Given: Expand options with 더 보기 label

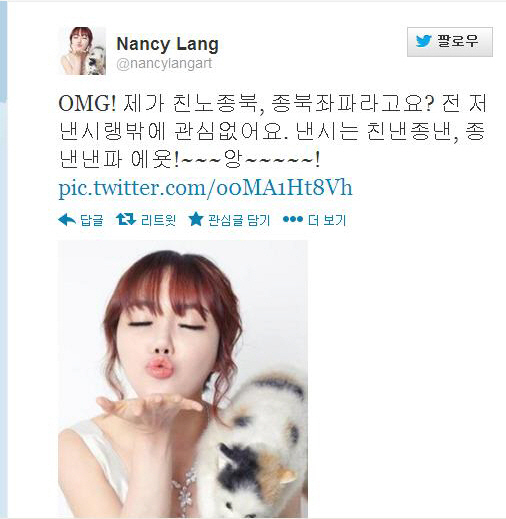Looking at the screenshot, I should 327,220.
